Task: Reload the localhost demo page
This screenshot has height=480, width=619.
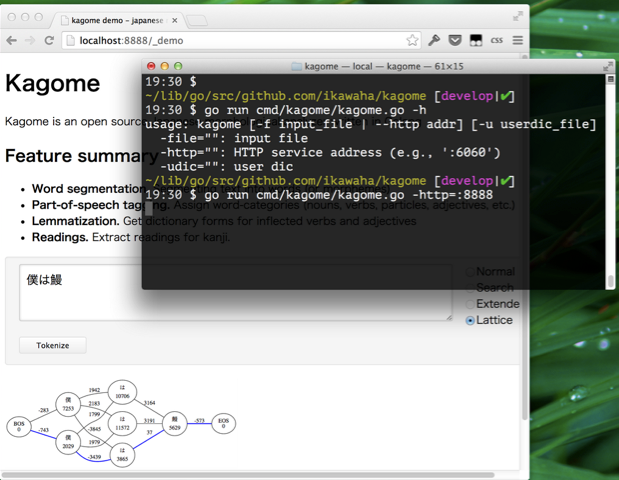Action: tap(49, 40)
